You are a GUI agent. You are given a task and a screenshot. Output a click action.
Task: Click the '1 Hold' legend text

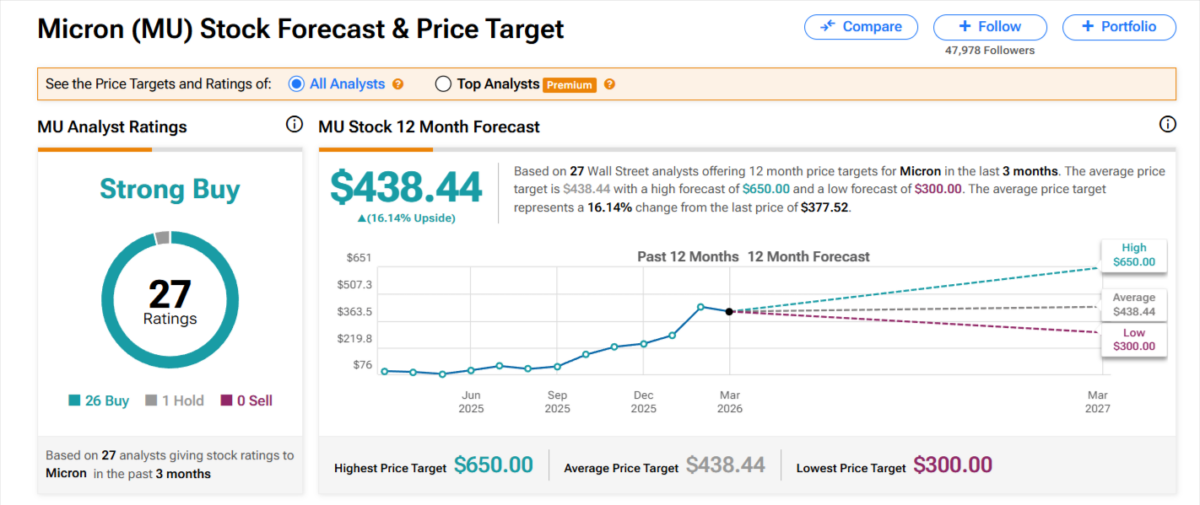pyautogui.click(x=183, y=401)
